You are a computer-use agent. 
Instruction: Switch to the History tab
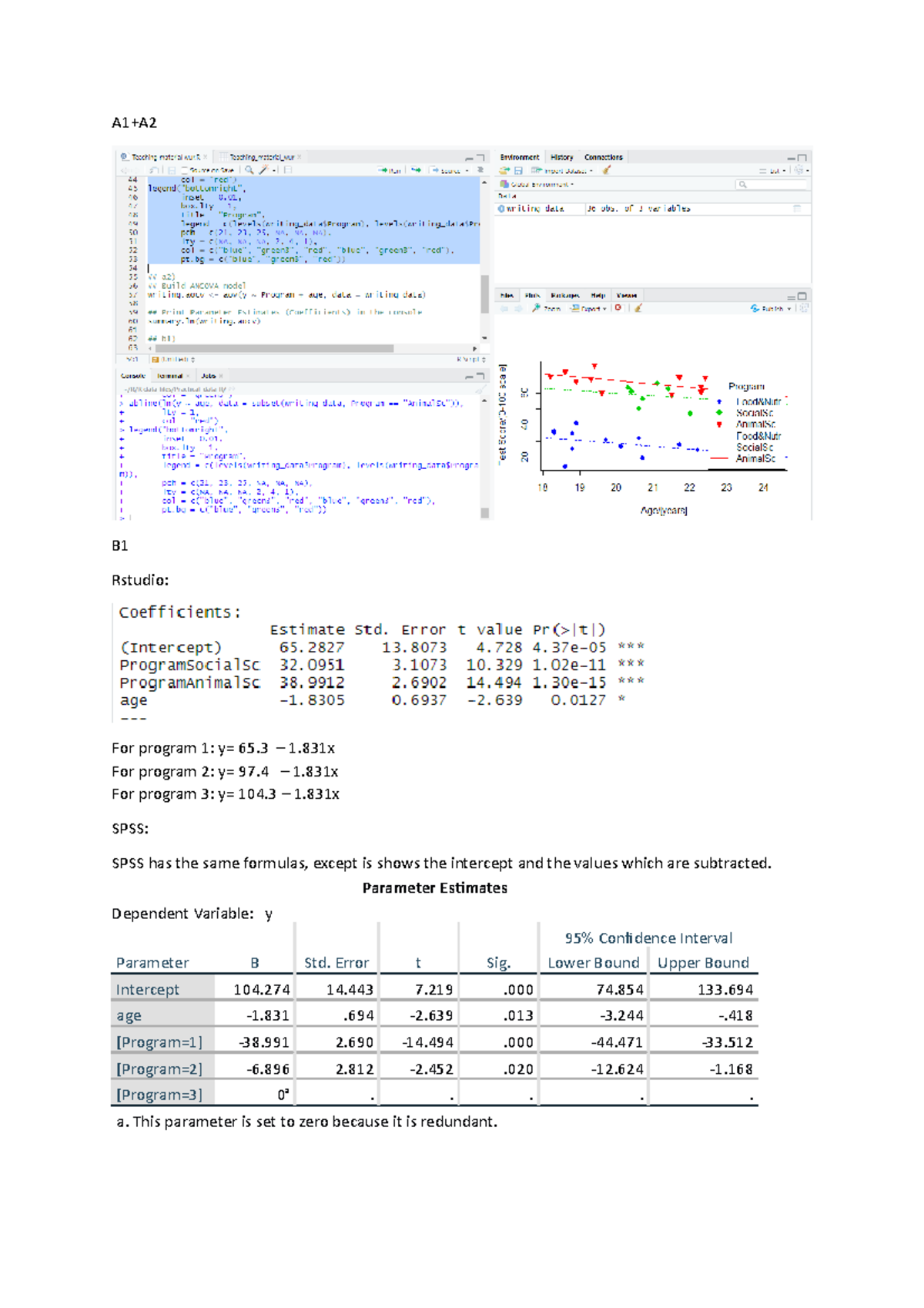click(x=562, y=157)
